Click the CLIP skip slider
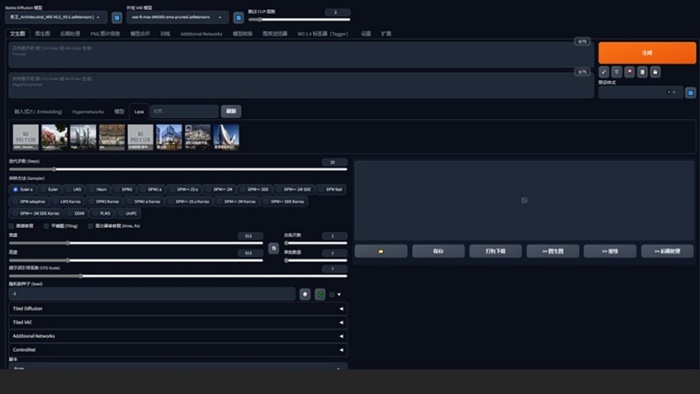Image resolution: width=700 pixels, height=394 pixels. pyautogui.click(x=299, y=20)
